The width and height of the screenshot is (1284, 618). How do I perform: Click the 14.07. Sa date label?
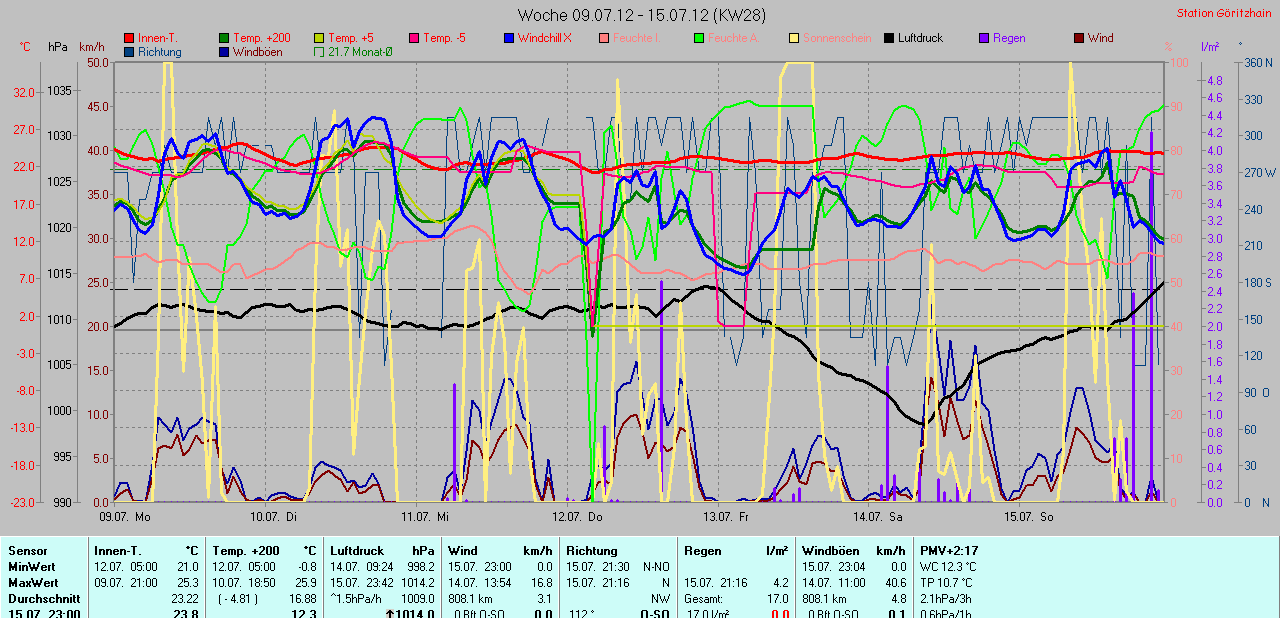tap(877, 517)
